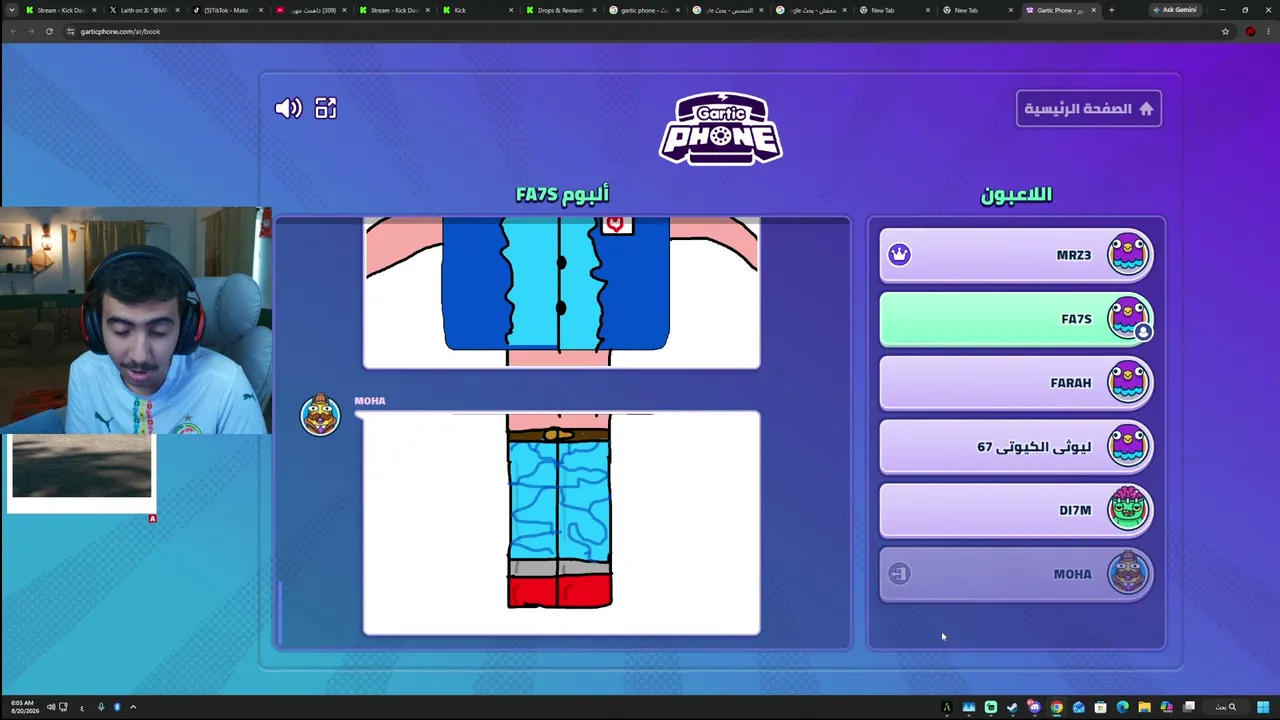1280x720 pixels.
Task: Click the Gartic Phone logo
Action: pos(720,129)
